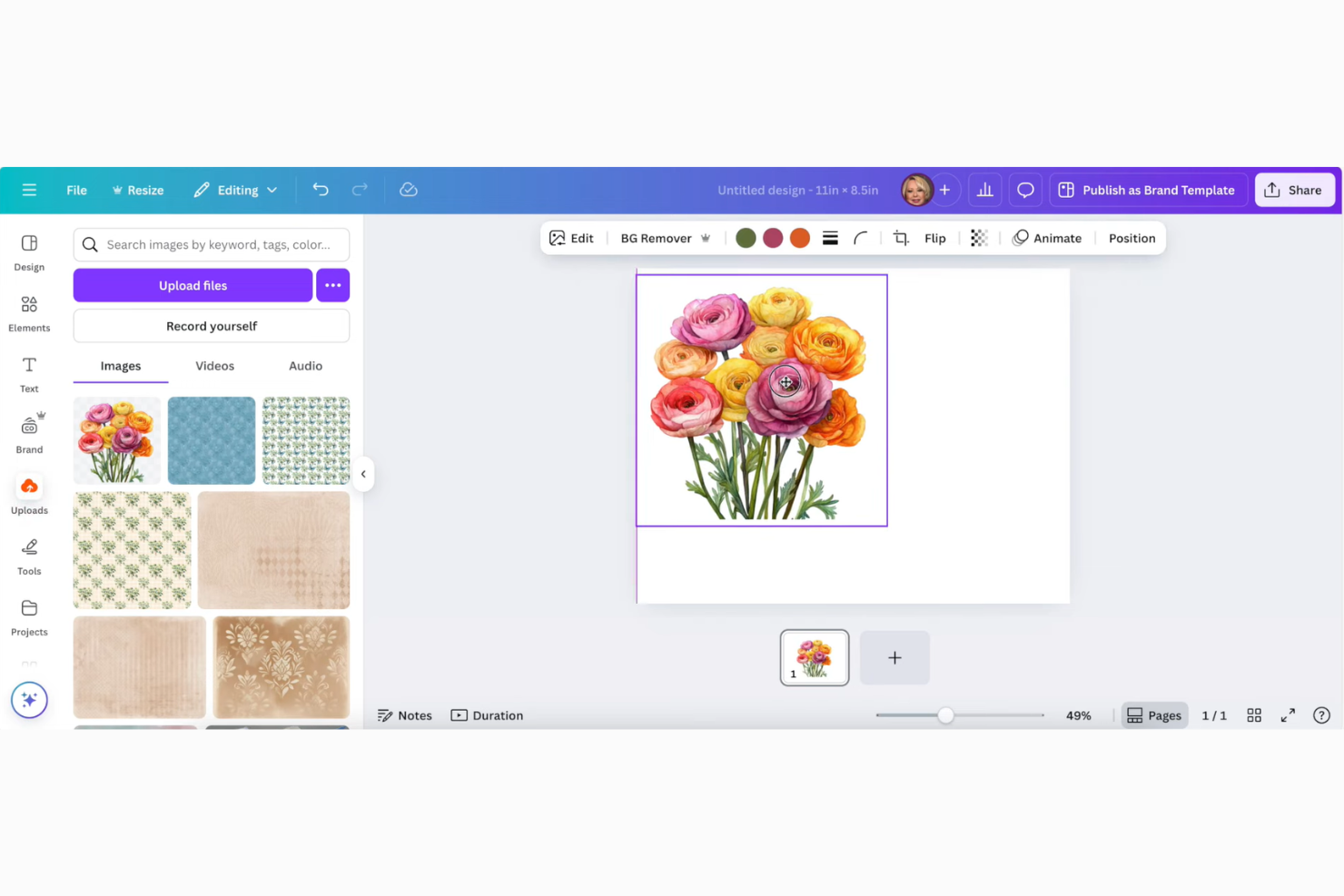Open the hamburger main menu
The width and height of the screenshot is (1344, 896).
click(x=29, y=190)
